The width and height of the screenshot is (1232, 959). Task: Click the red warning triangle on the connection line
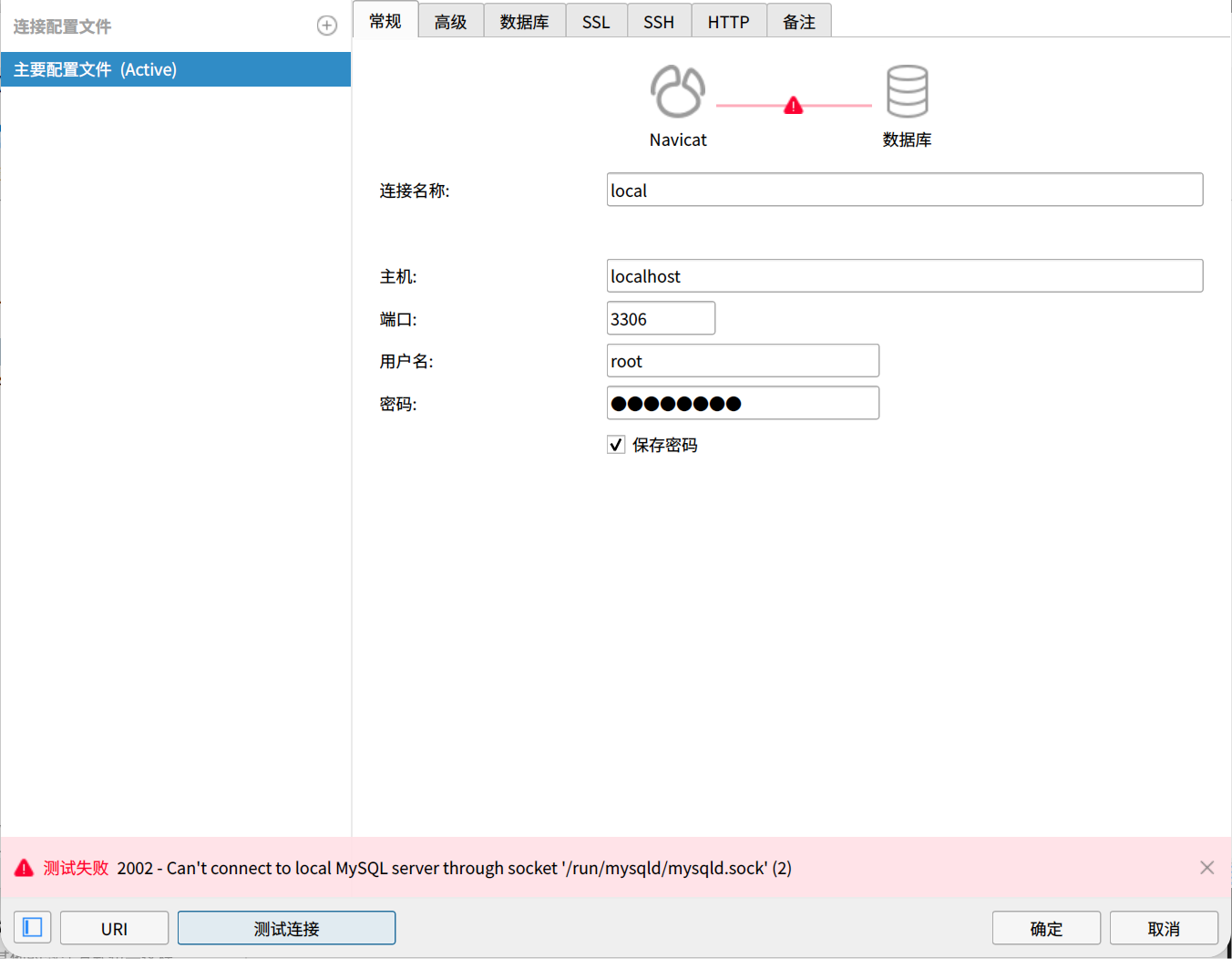(x=793, y=104)
